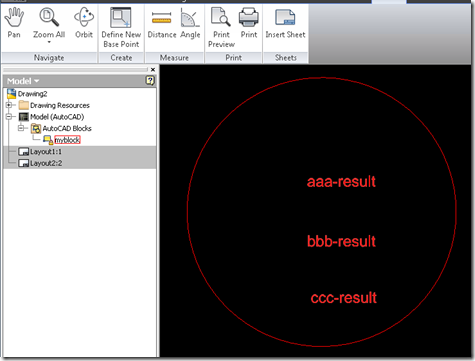
Task: Open the Layout1:1 sheet
Action: coord(46,152)
